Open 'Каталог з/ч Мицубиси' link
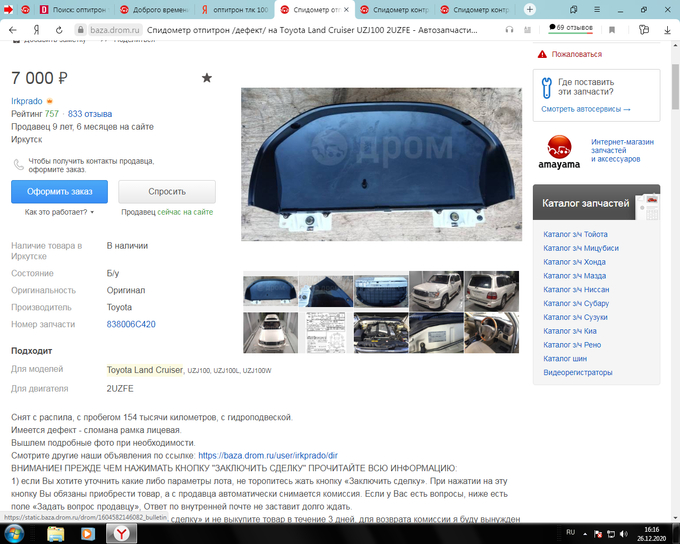680x544 pixels. point(581,248)
